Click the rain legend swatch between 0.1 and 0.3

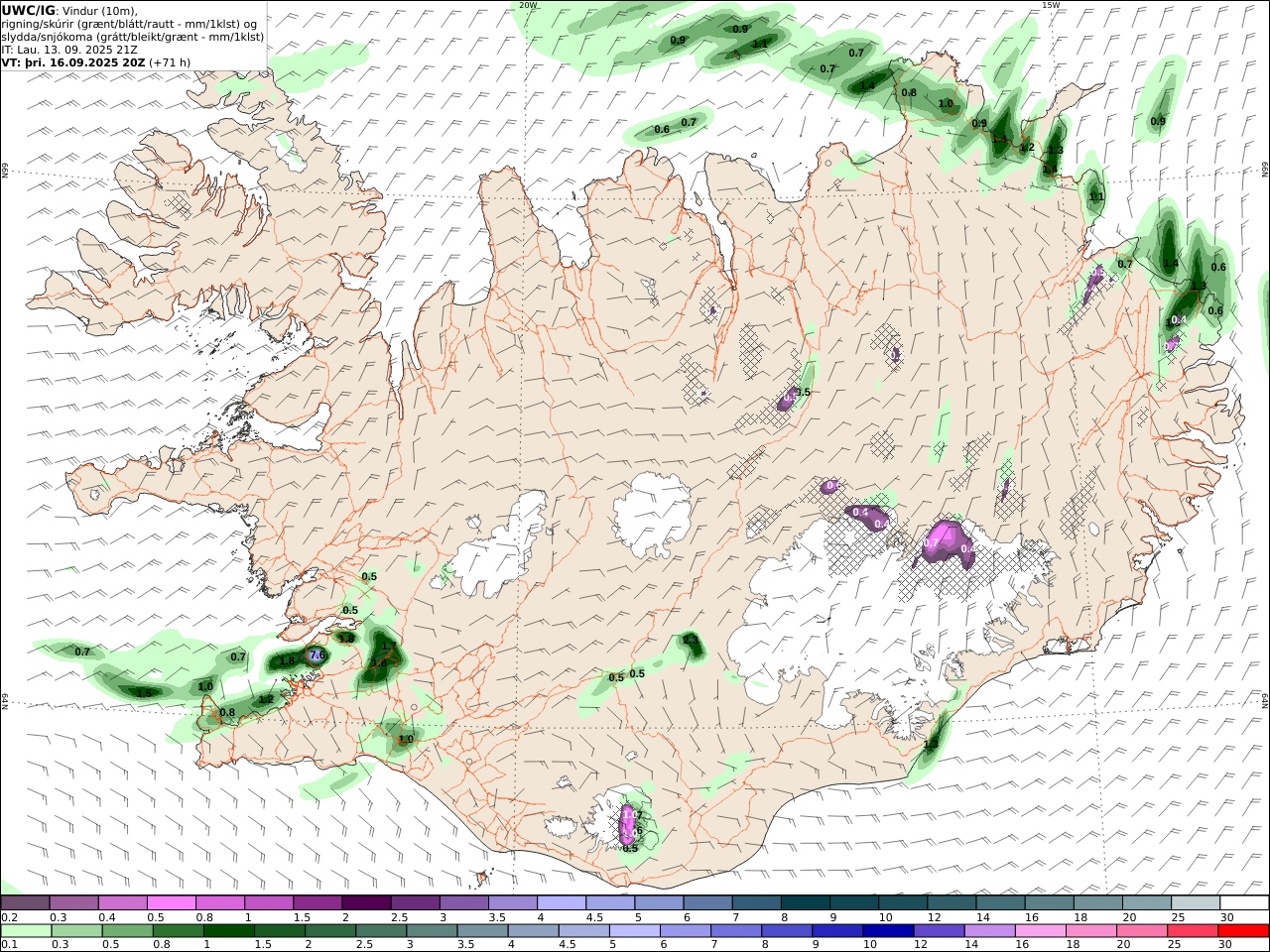click(26, 931)
